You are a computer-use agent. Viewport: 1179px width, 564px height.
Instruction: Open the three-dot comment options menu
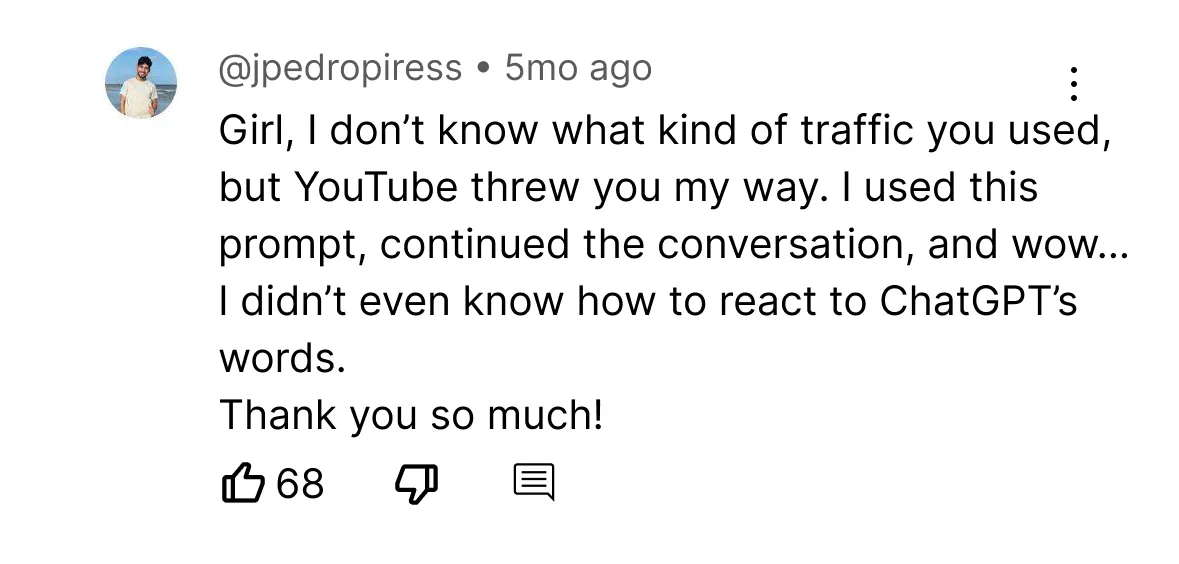pos(1073,84)
